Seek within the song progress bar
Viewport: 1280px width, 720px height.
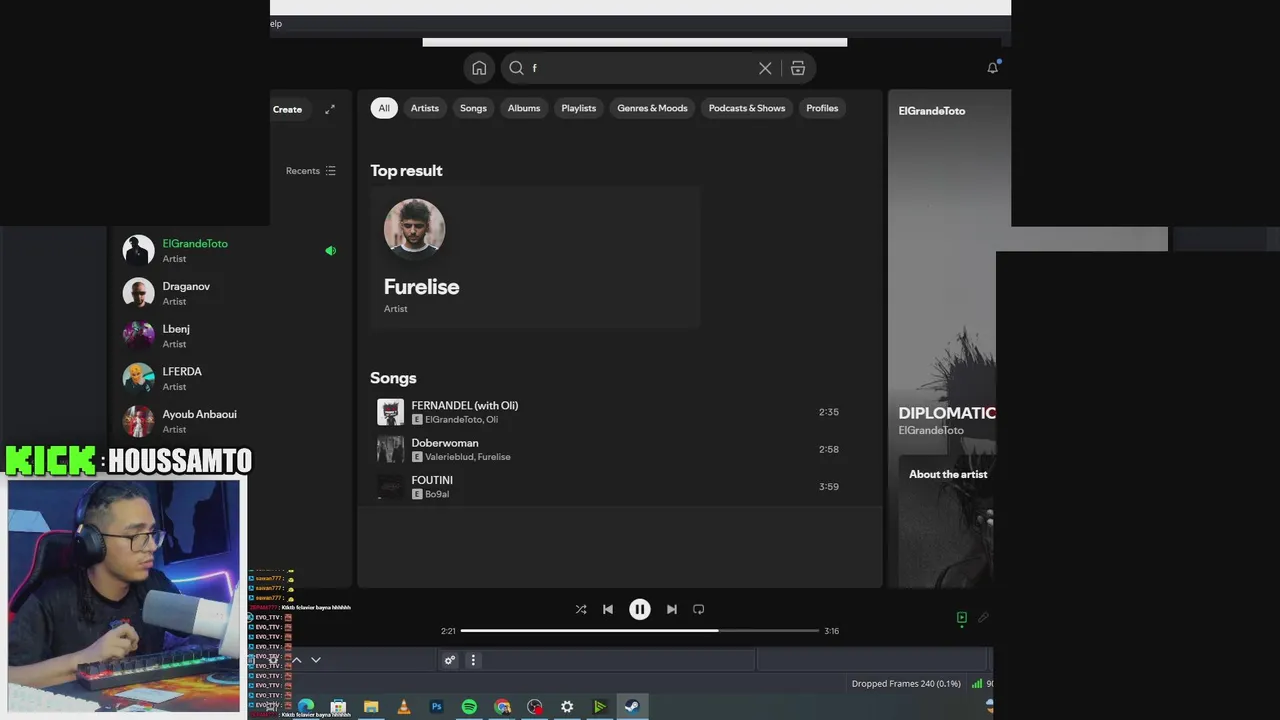pos(640,631)
